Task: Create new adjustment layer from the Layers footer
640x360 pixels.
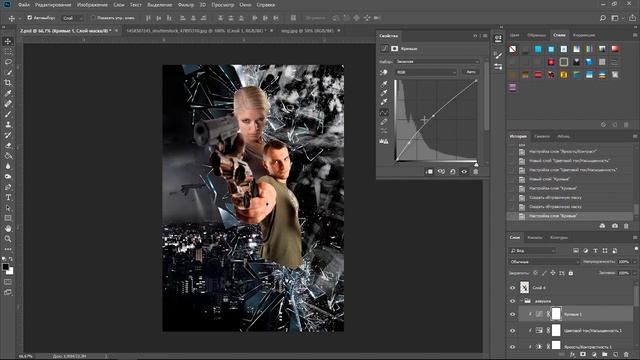Action: point(594,355)
